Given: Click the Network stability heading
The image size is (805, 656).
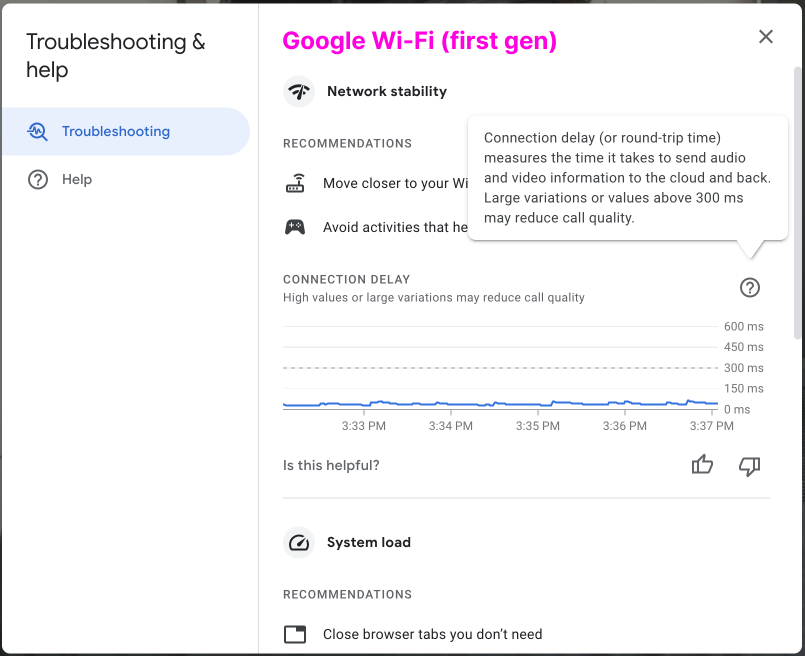Looking at the screenshot, I should click(x=387, y=91).
